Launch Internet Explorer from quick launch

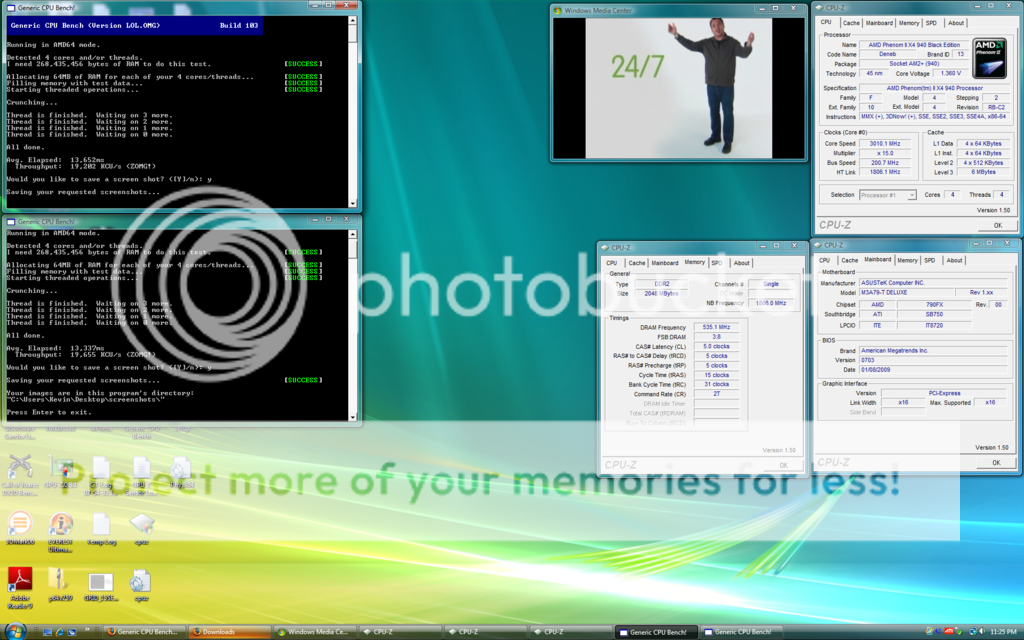coord(59,632)
